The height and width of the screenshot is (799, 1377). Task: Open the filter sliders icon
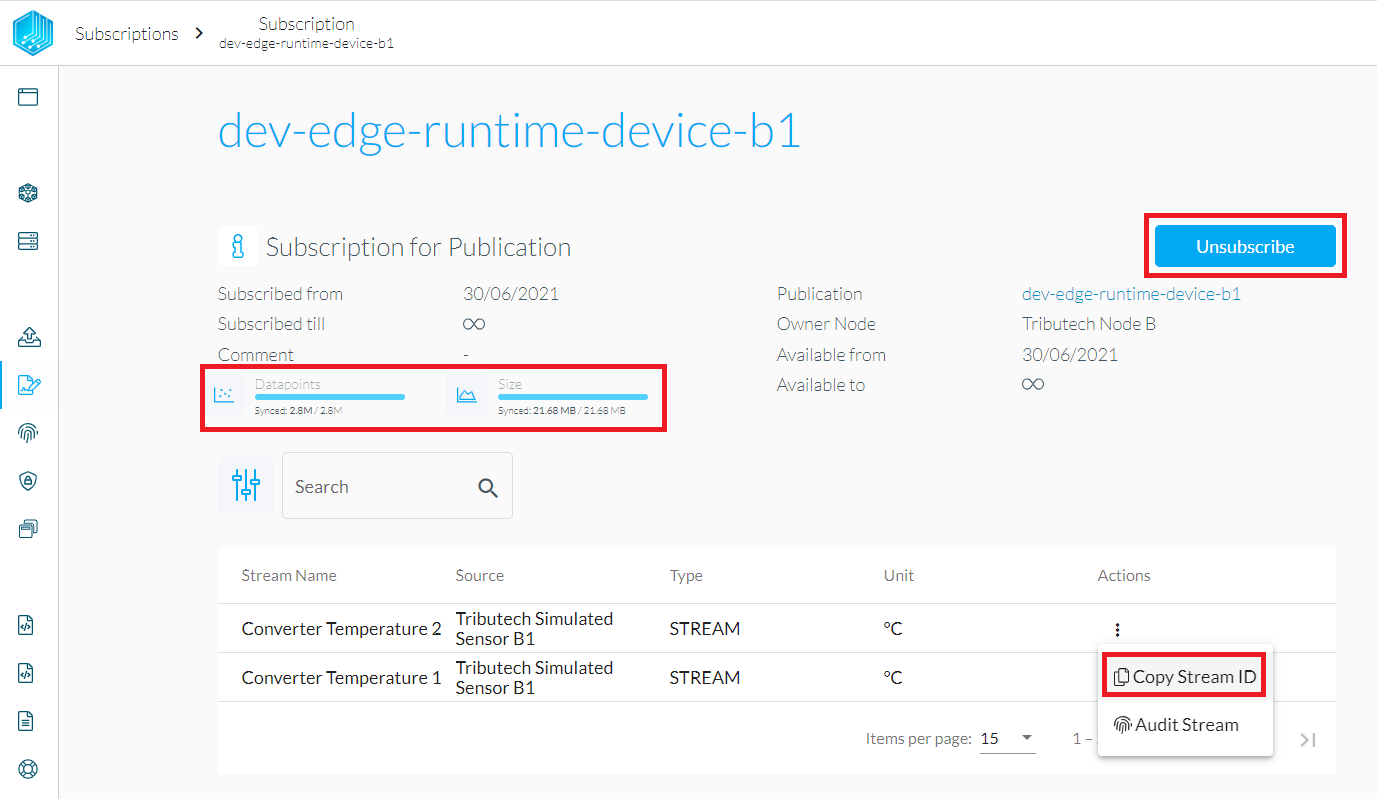click(x=246, y=486)
